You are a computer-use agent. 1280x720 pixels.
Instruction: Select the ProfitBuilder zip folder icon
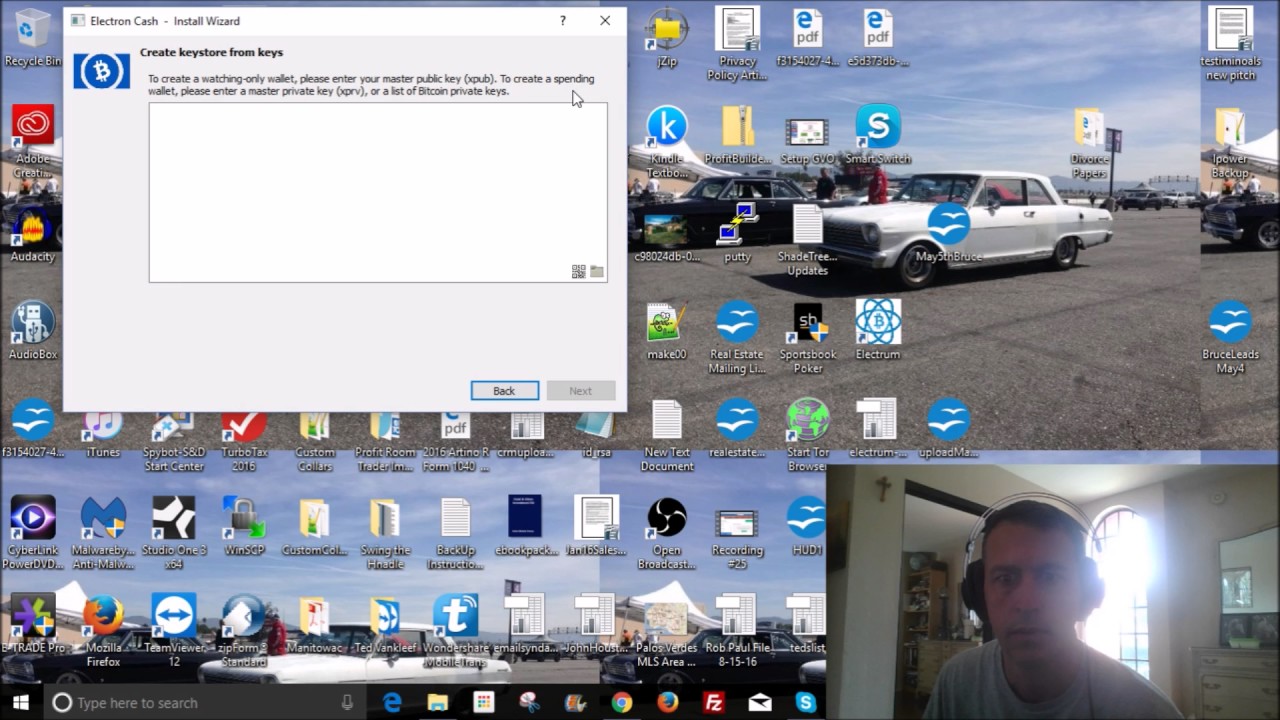tap(737, 135)
